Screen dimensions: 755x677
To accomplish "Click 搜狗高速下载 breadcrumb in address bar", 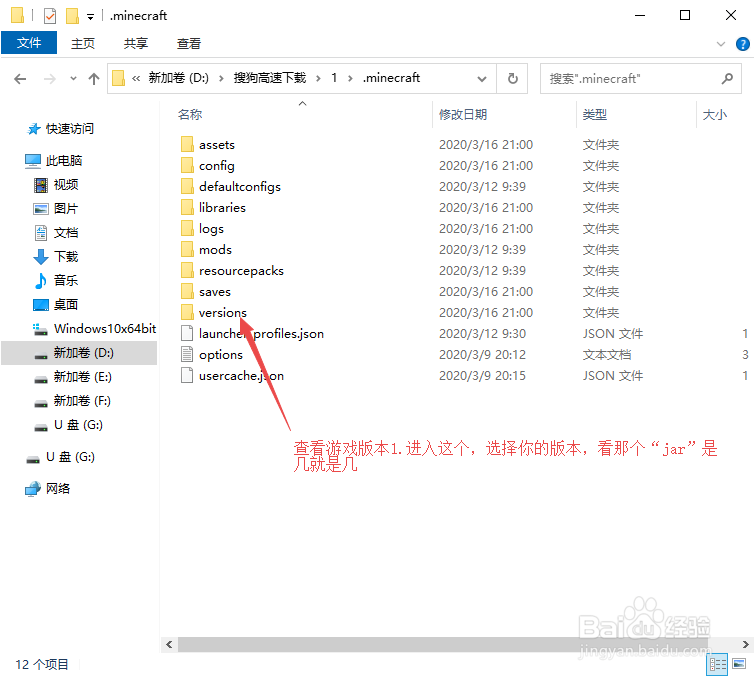I will coord(270,78).
